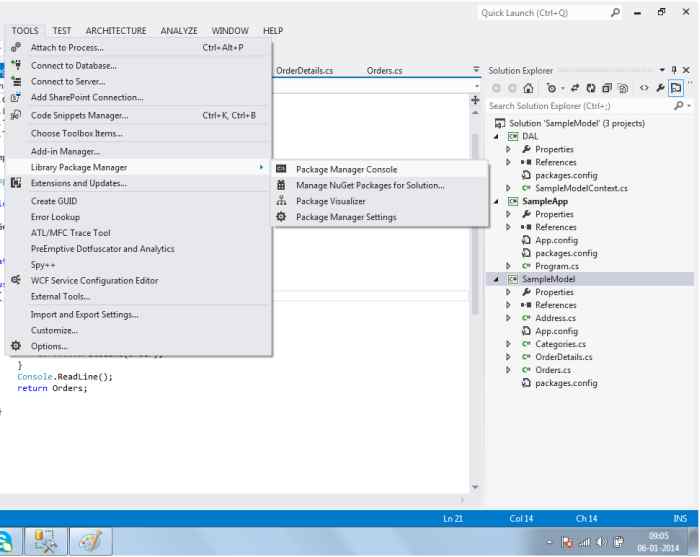
Task: Select OrderDetails.cs in Solution Explorer tree
Action: [x=563, y=357]
